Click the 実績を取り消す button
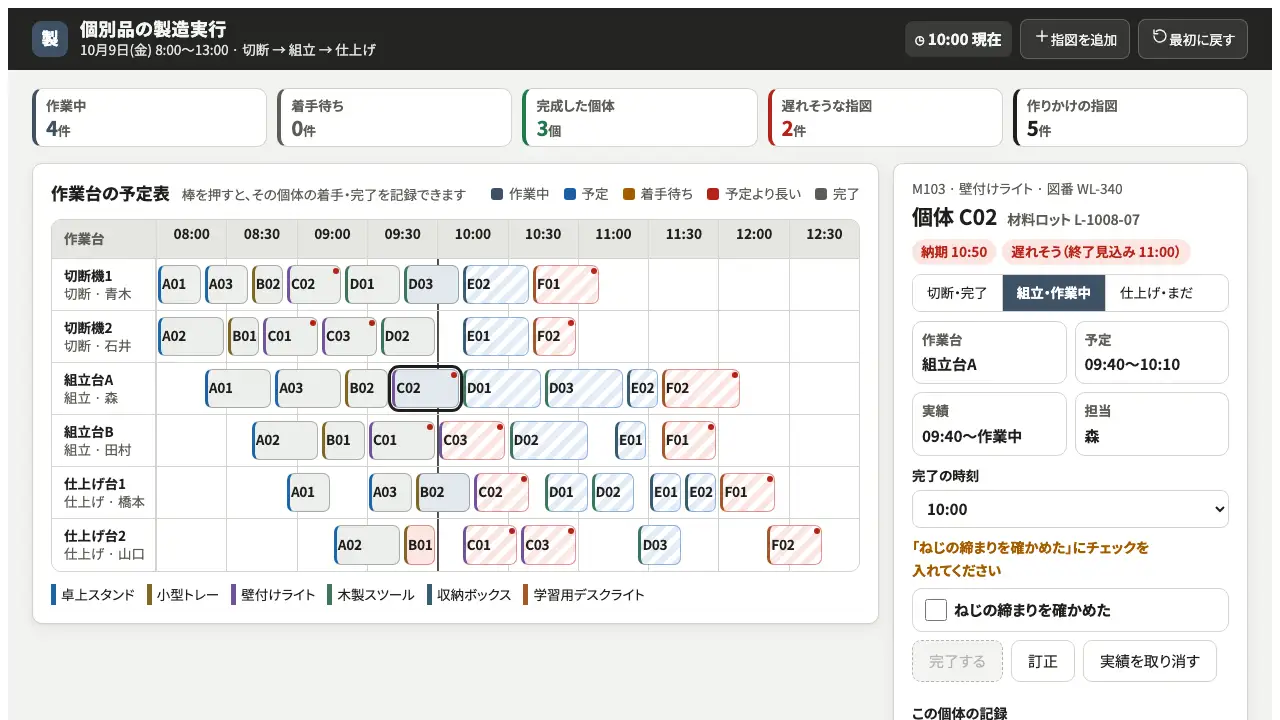Viewport: 1280px width, 720px height. [x=1150, y=661]
